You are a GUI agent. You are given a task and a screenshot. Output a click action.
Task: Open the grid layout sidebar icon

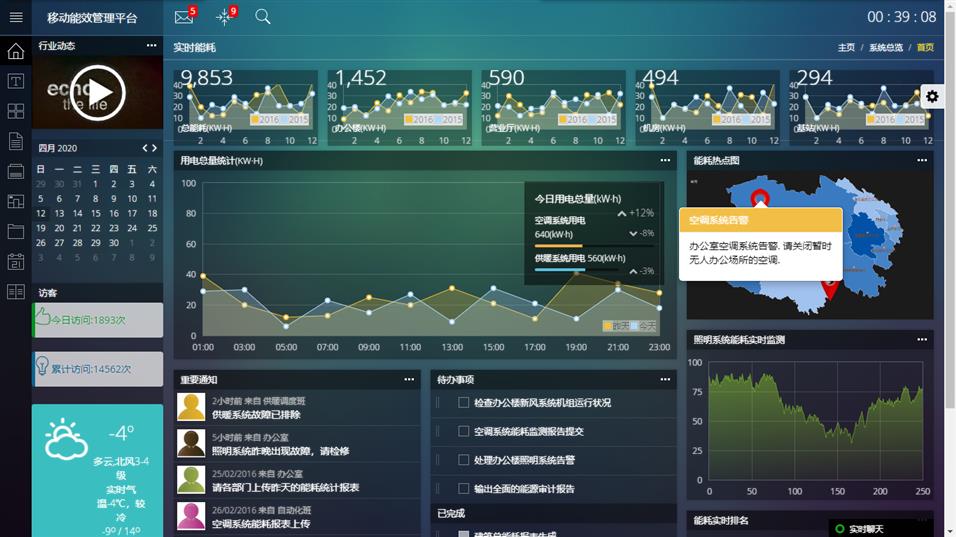click(16, 111)
